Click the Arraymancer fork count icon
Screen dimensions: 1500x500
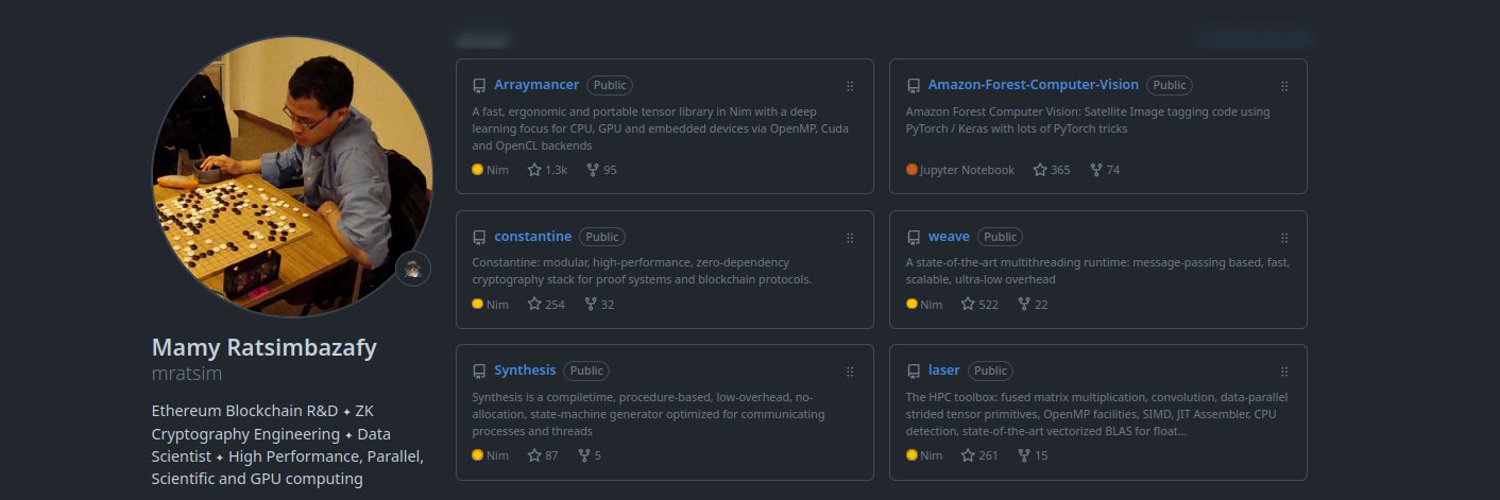[x=592, y=170]
